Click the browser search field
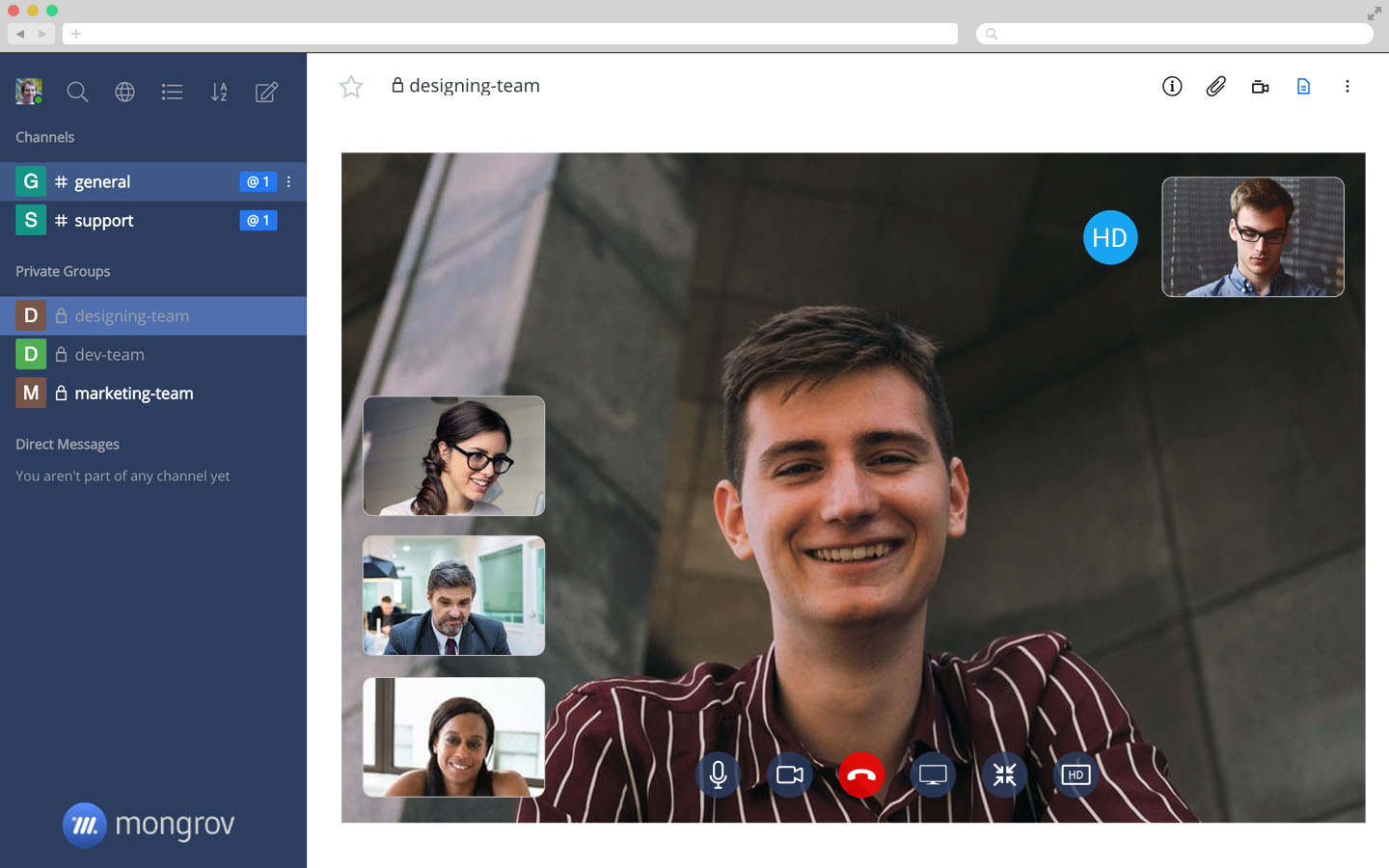Image resolution: width=1389 pixels, height=868 pixels. pyautogui.click(x=1175, y=34)
